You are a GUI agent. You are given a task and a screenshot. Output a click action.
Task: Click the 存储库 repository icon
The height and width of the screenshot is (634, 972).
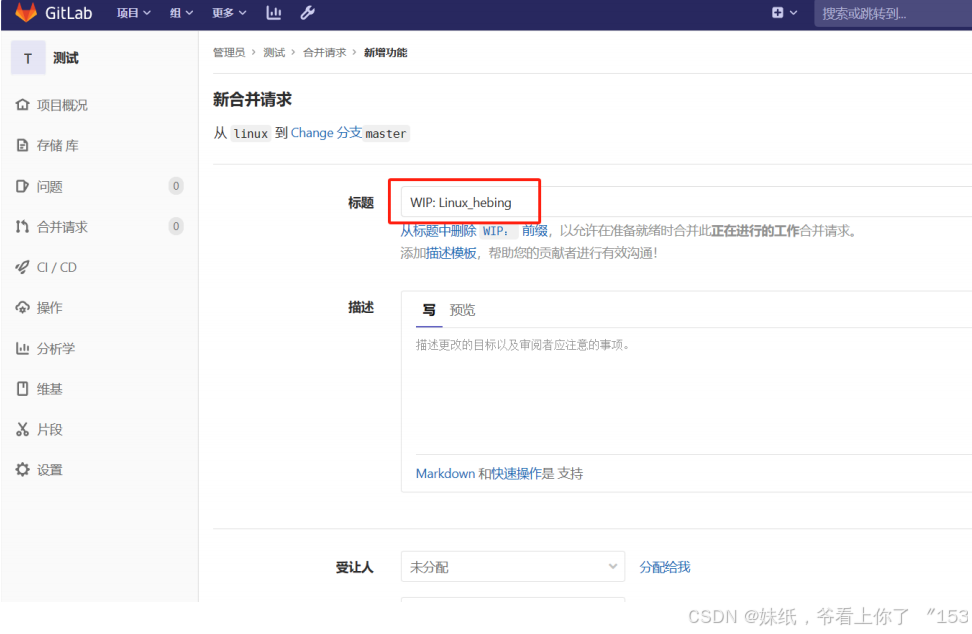tap(22, 145)
